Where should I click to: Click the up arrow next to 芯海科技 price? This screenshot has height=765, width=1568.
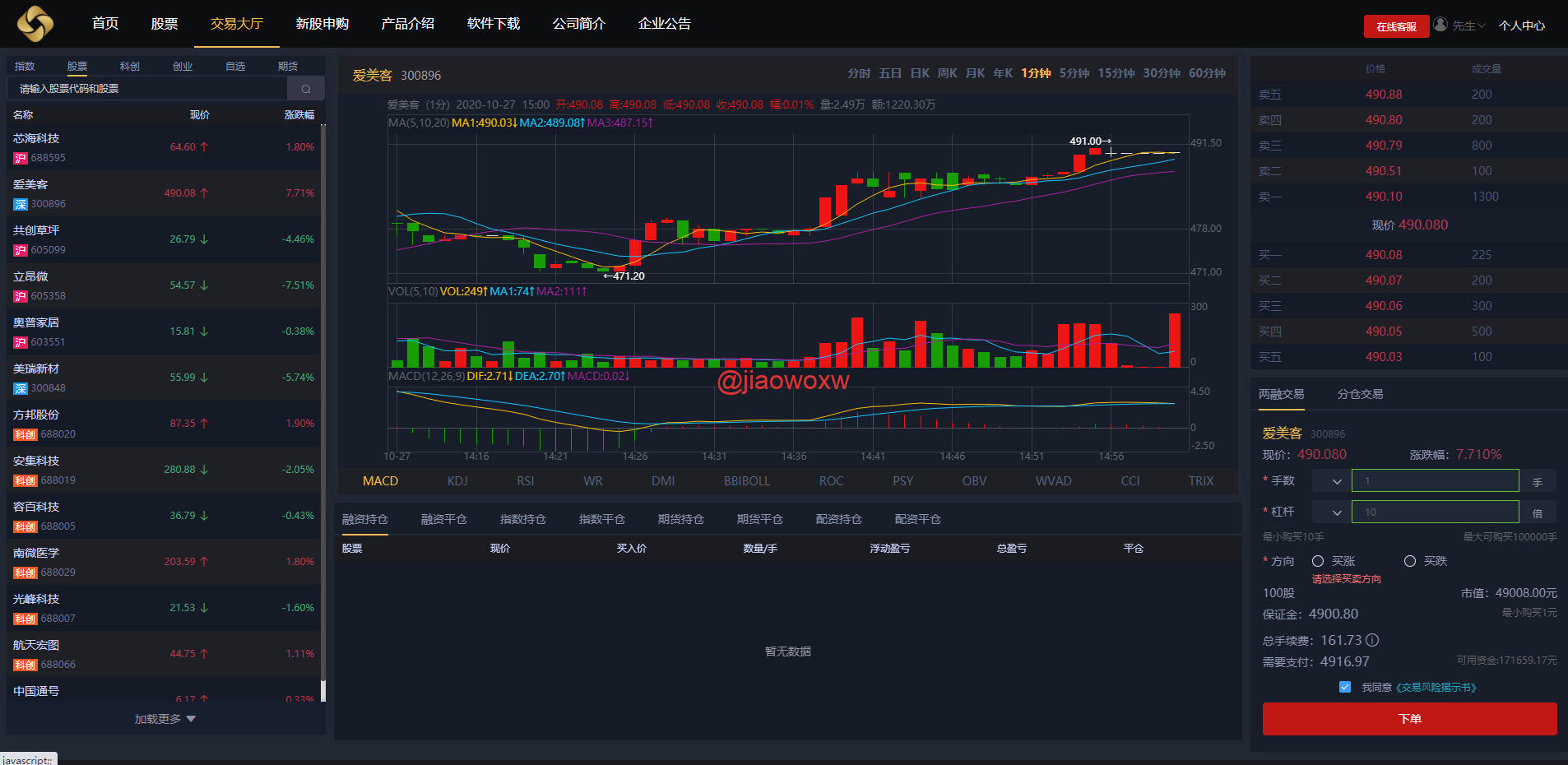click(204, 147)
